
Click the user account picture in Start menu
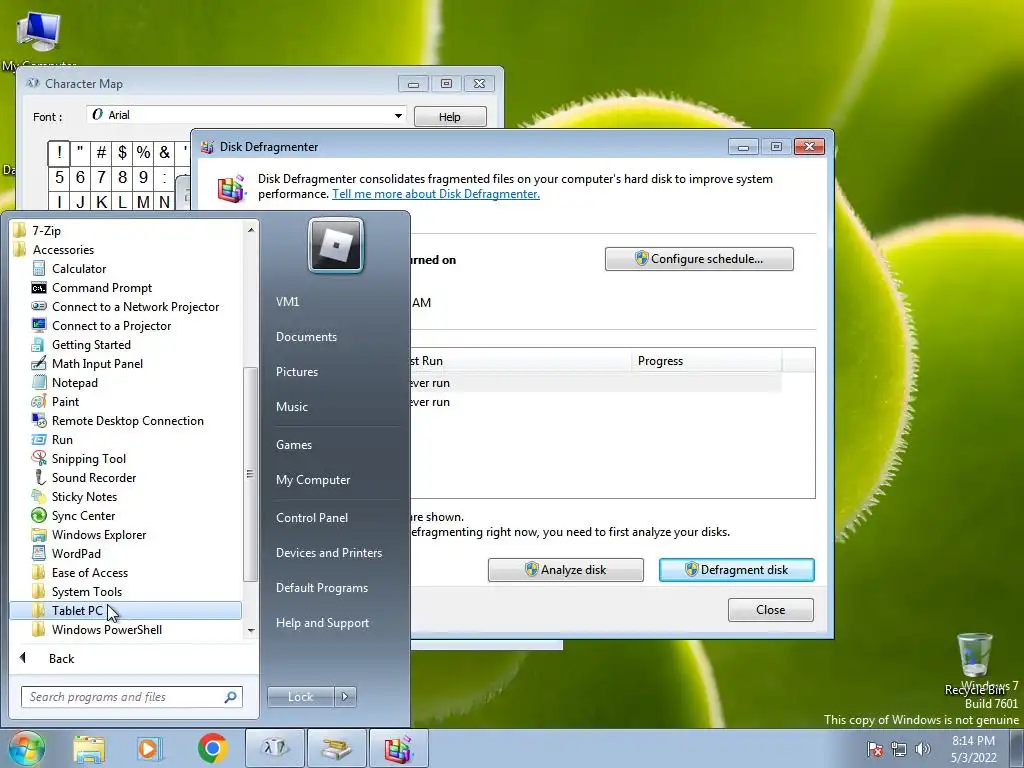point(336,245)
